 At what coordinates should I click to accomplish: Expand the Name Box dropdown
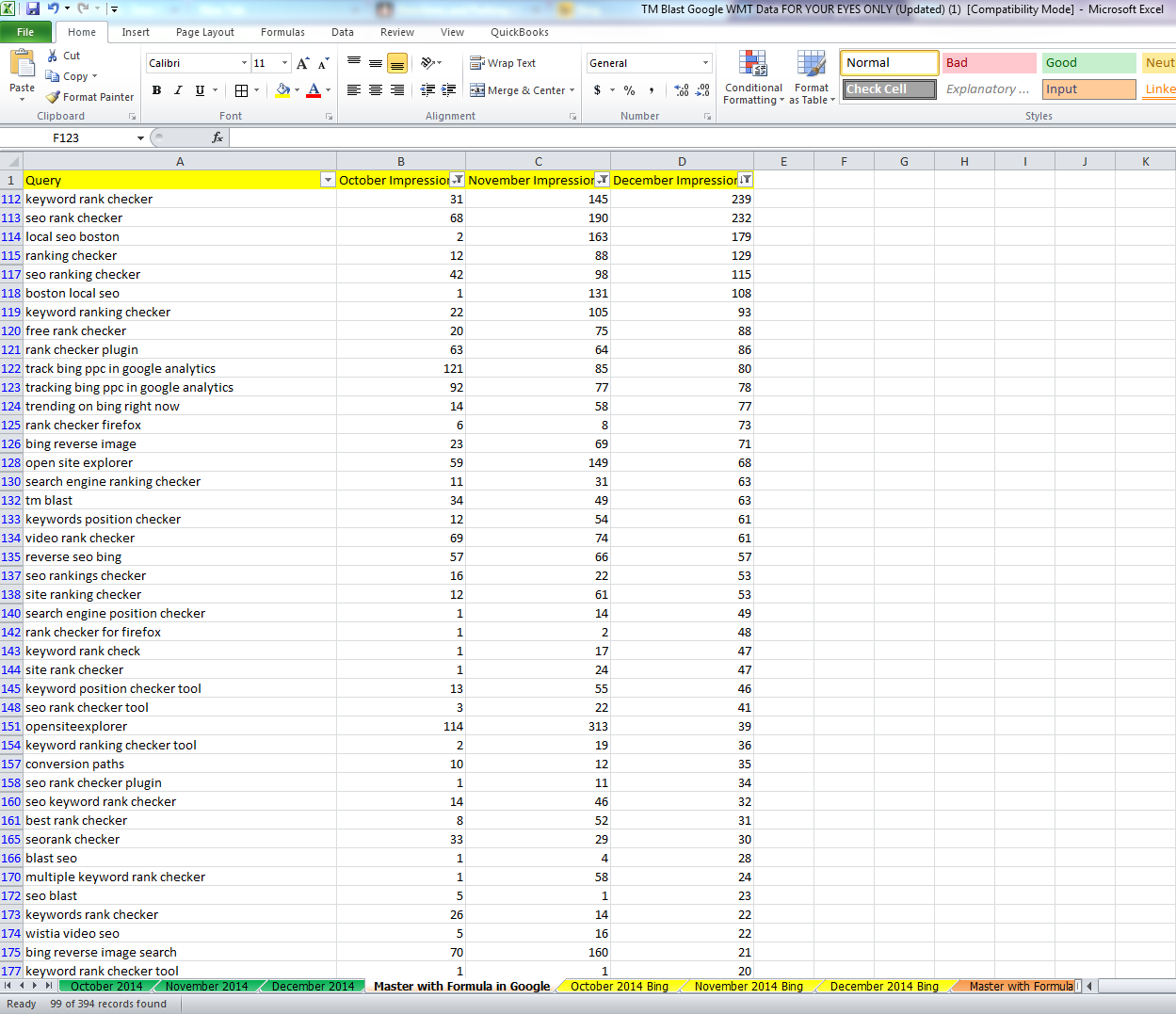[140, 137]
